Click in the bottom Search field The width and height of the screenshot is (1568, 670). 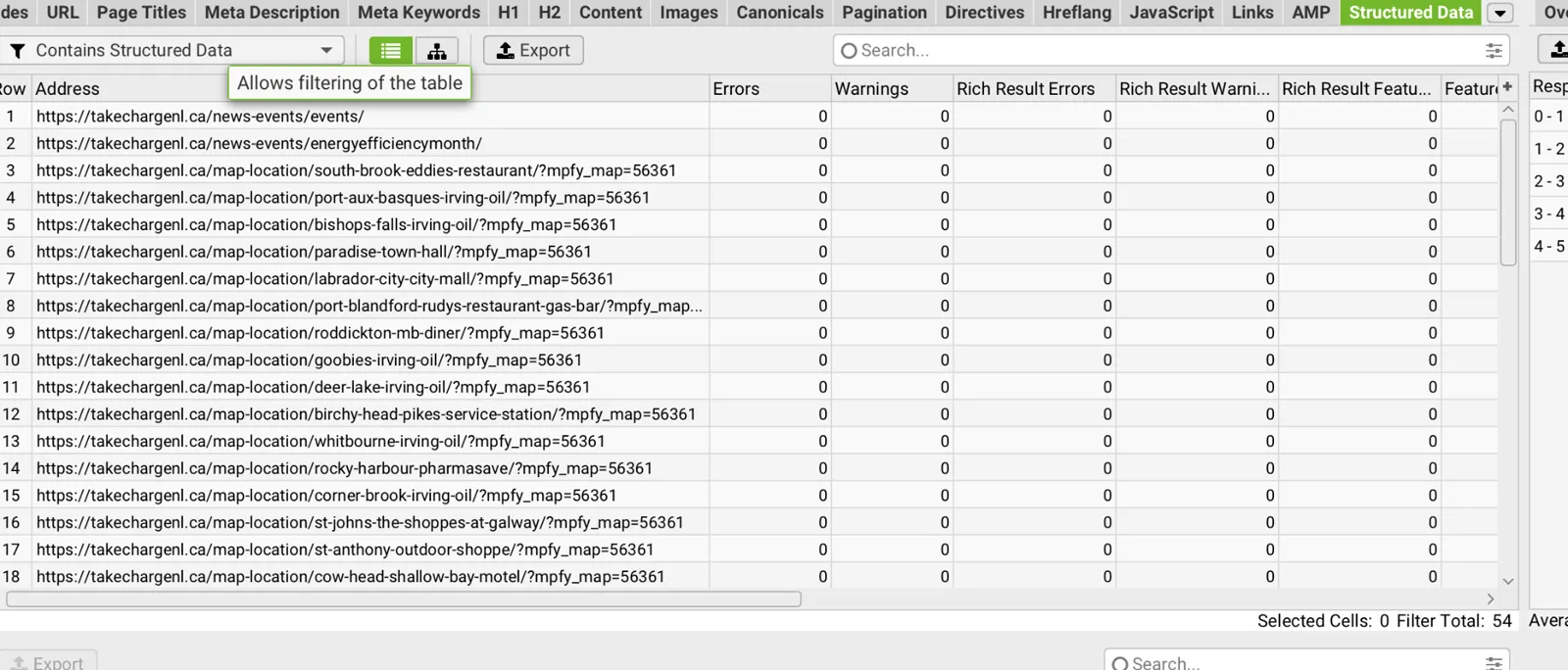pyautogui.click(x=1307, y=661)
